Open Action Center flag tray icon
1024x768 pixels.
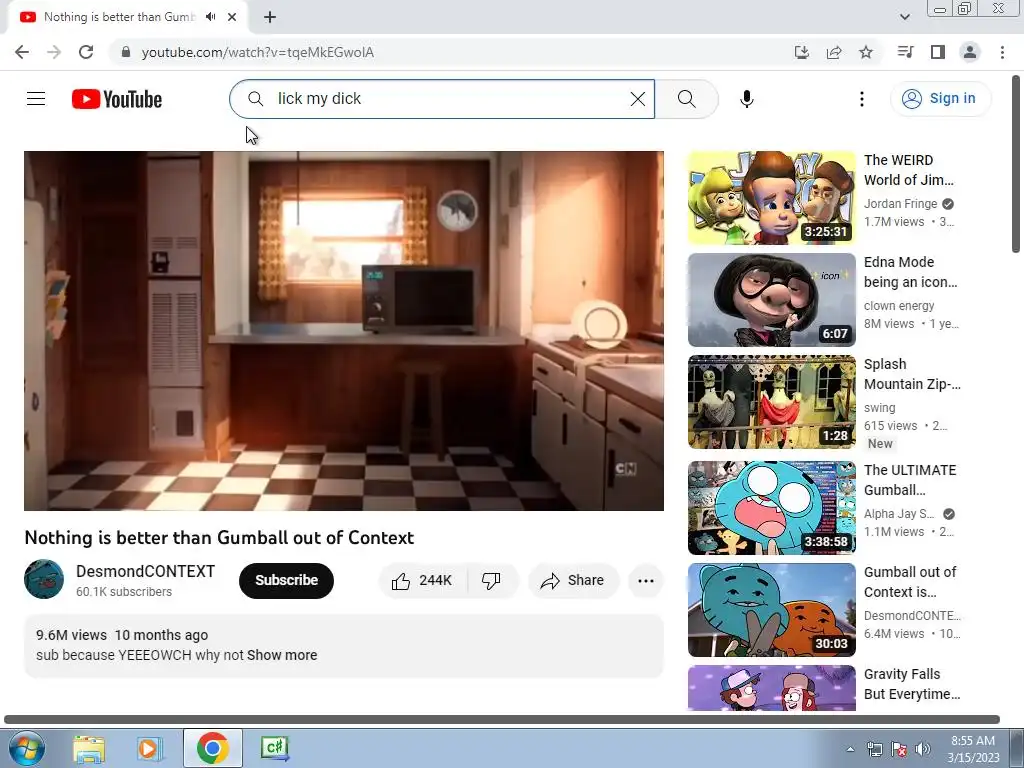pos(899,749)
